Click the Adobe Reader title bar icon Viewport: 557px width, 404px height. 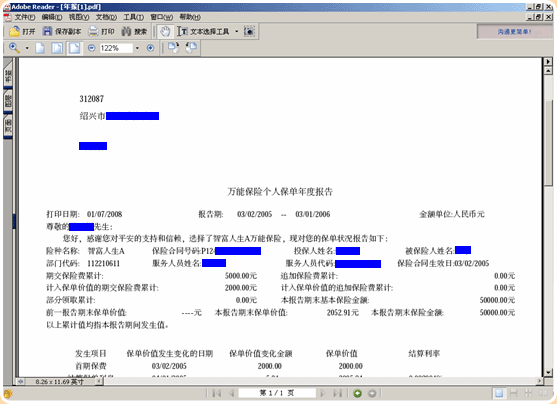tap(7, 7)
